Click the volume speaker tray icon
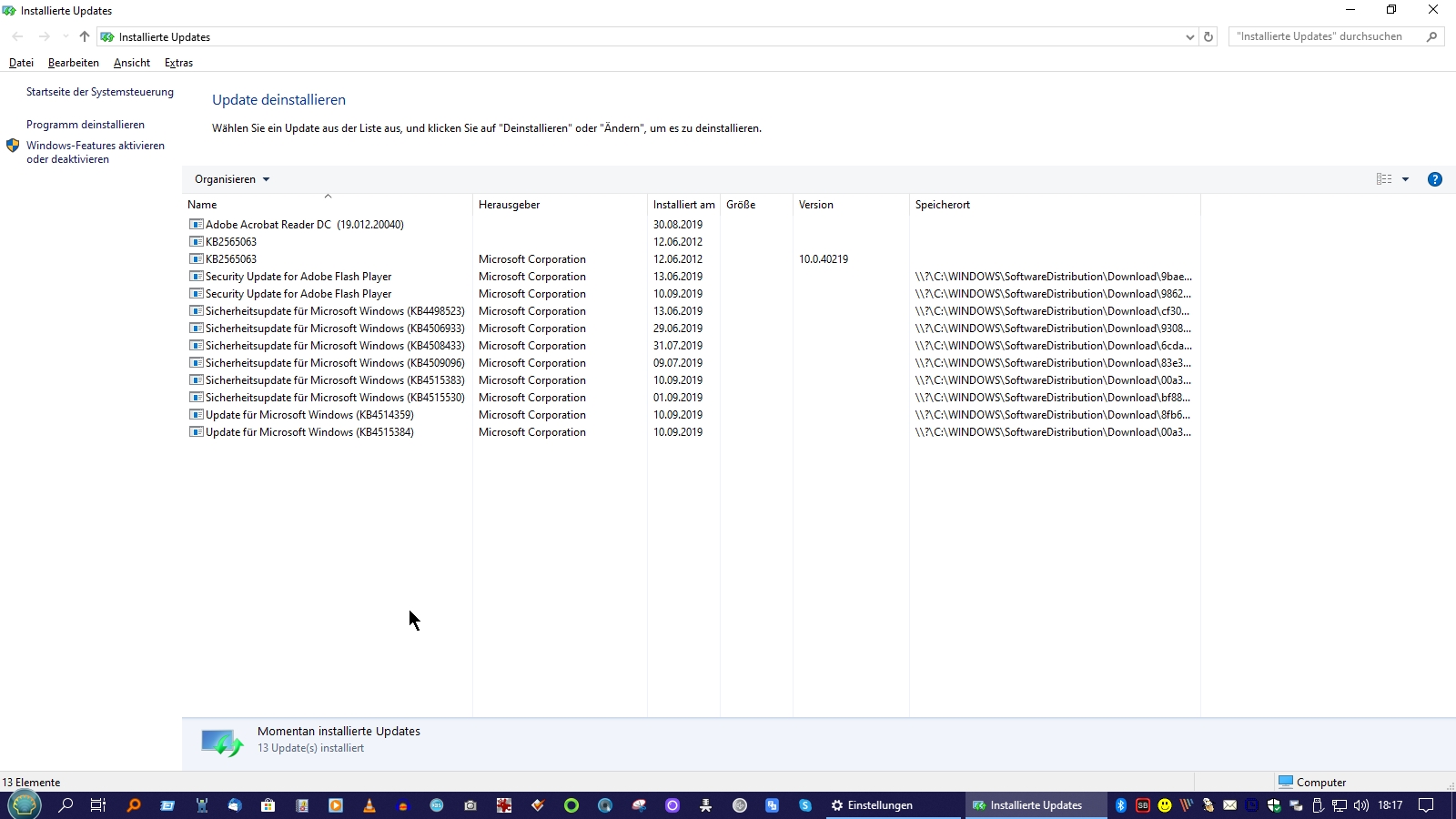The width and height of the screenshot is (1456, 819). [x=1361, y=805]
